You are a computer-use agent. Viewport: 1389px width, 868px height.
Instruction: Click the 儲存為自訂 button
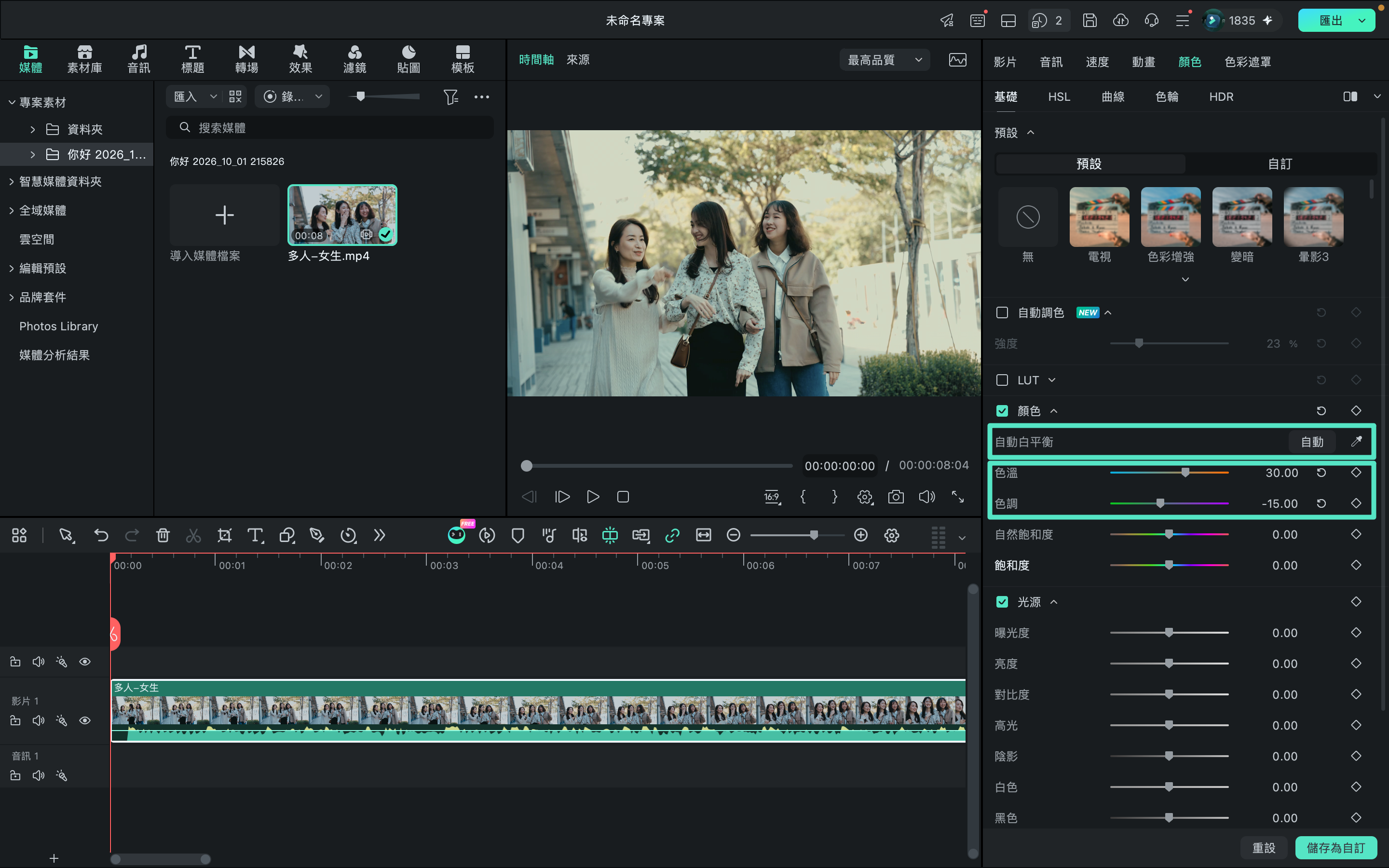[1335, 847]
